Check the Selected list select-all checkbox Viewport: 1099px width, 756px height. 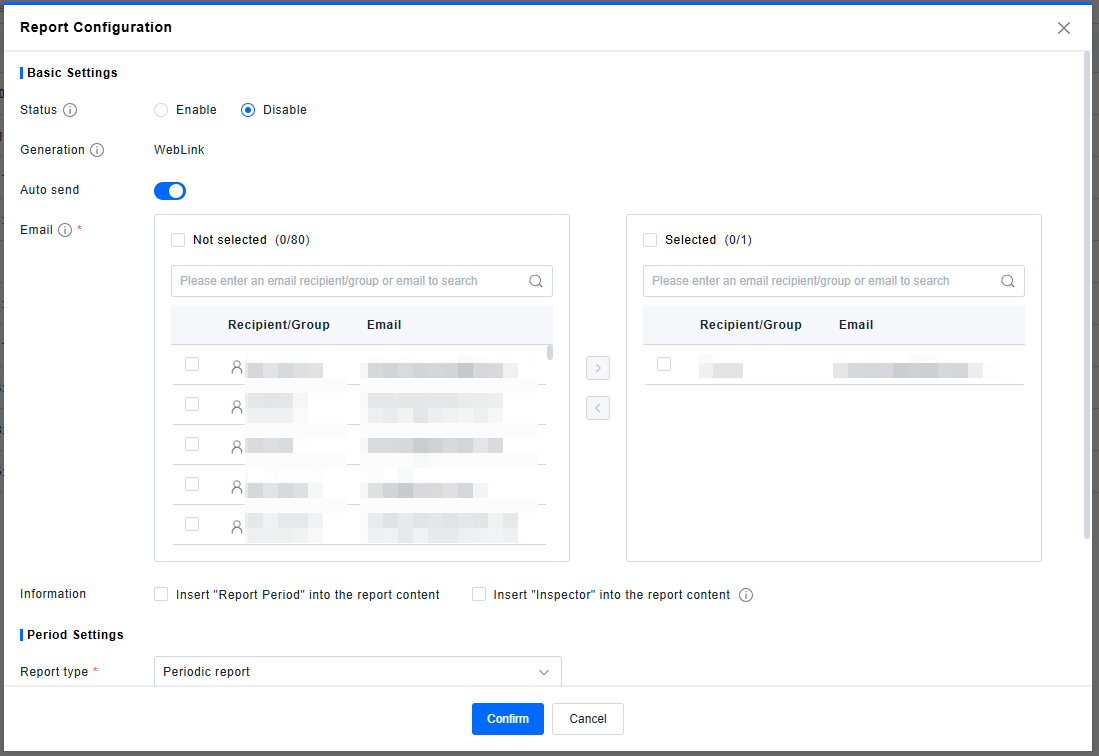[x=650, y=240]
